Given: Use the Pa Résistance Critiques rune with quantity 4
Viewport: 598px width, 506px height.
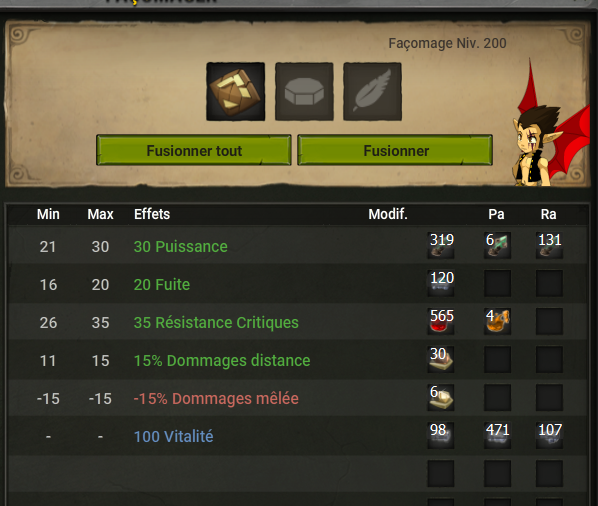Looking at the screenshot, I should (x=497, y=321).
